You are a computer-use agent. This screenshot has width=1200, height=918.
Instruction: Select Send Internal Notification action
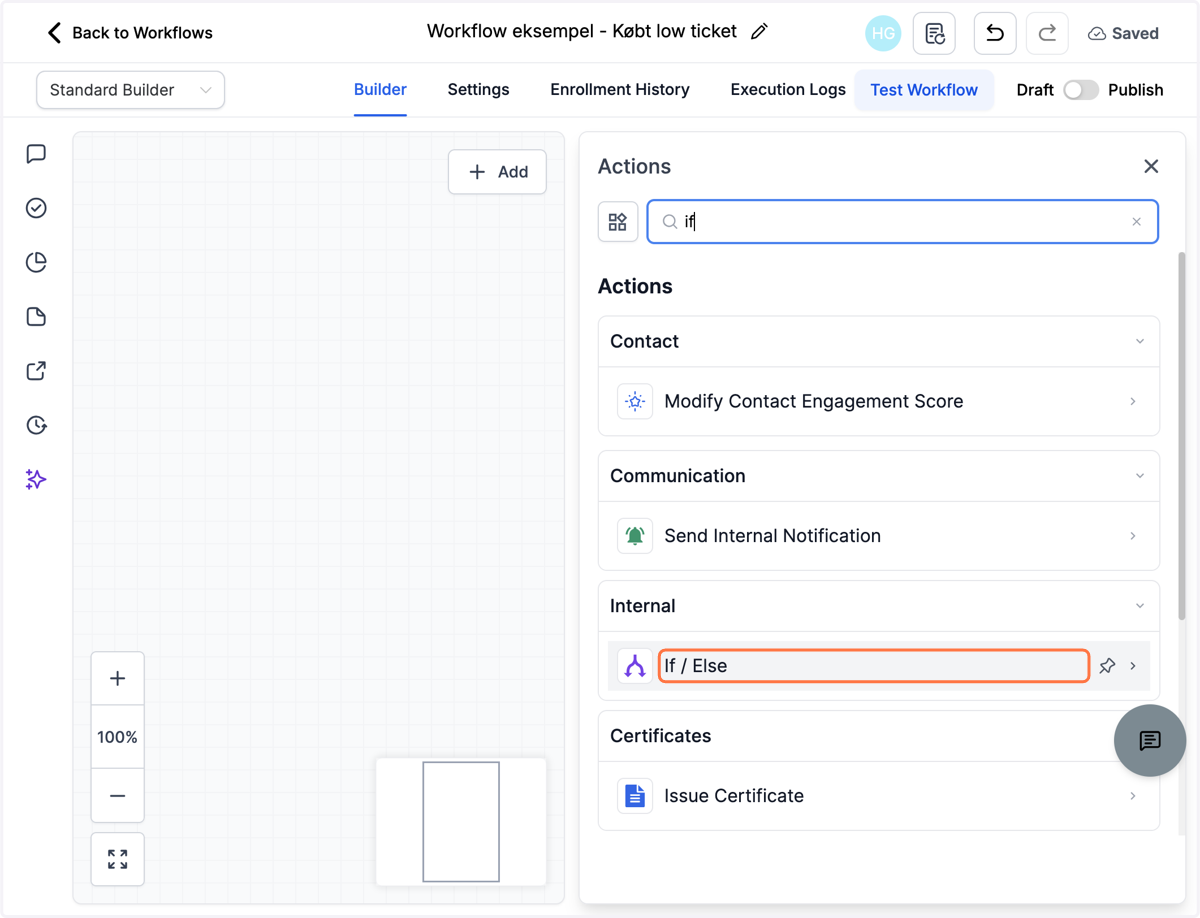[879, 536]
